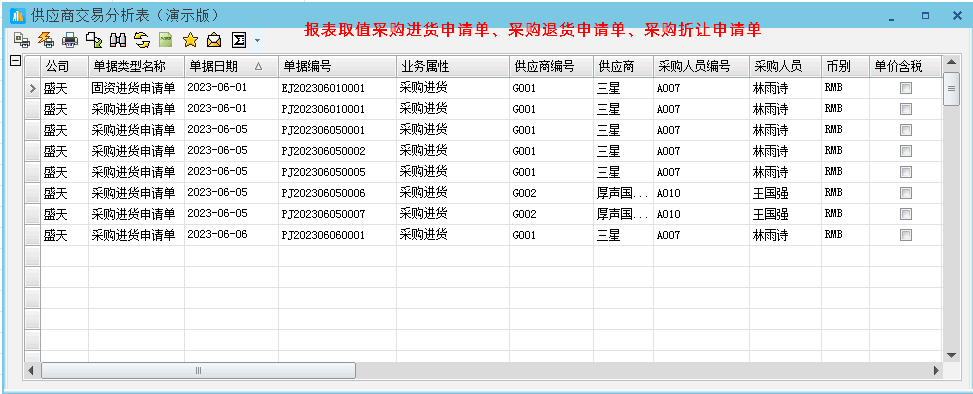Click the 采购人员编号 column header
The height and width of the screenshot is (394, 973).
coord(701,66)
